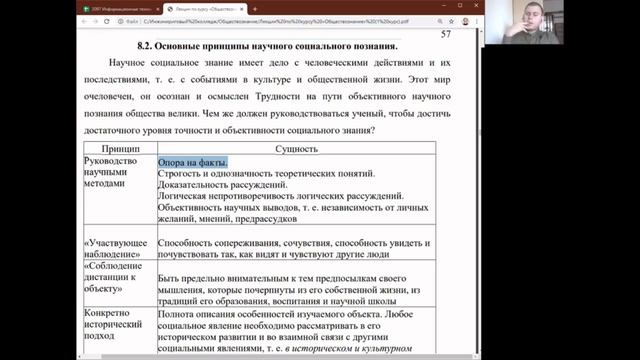Maximize the Chrome window

460,5
